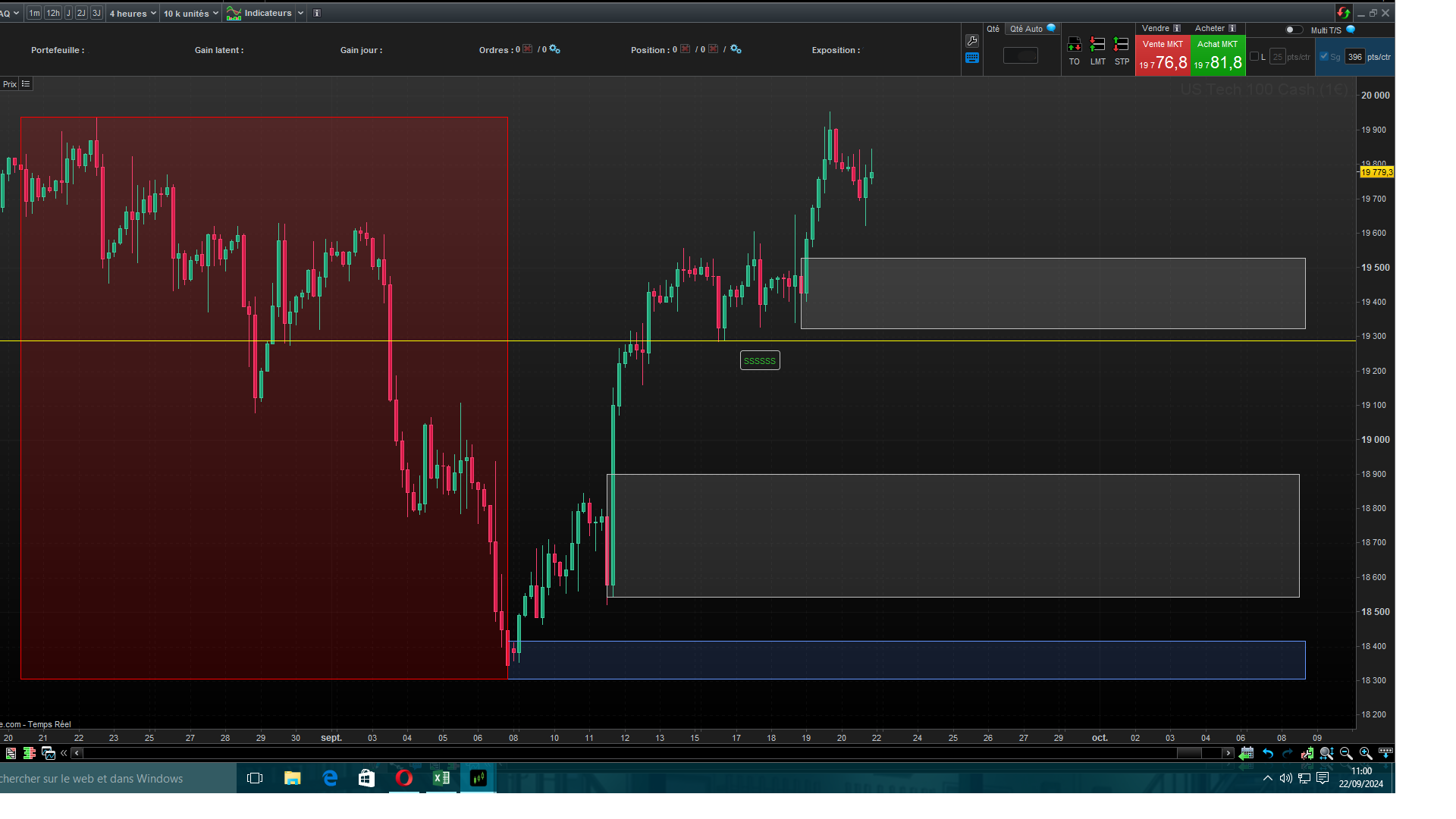Open the 4 heures timeframe dropdown
Image resolution: width=1456 pixels, height=819 pixels.
coord(133,14)
